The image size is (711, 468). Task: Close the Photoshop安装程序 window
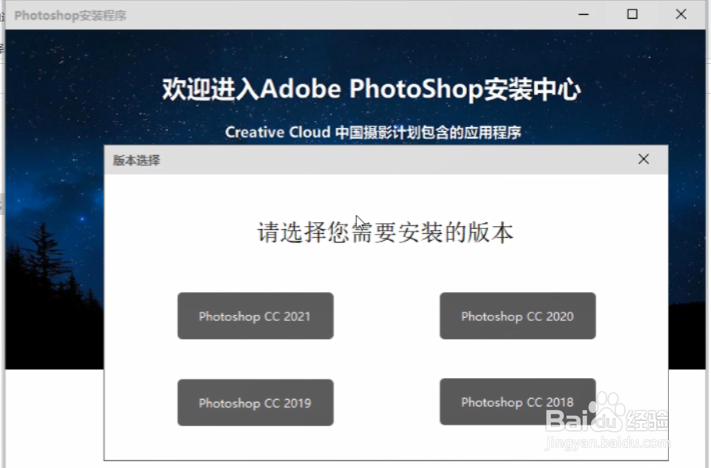(x=681, y=15)
